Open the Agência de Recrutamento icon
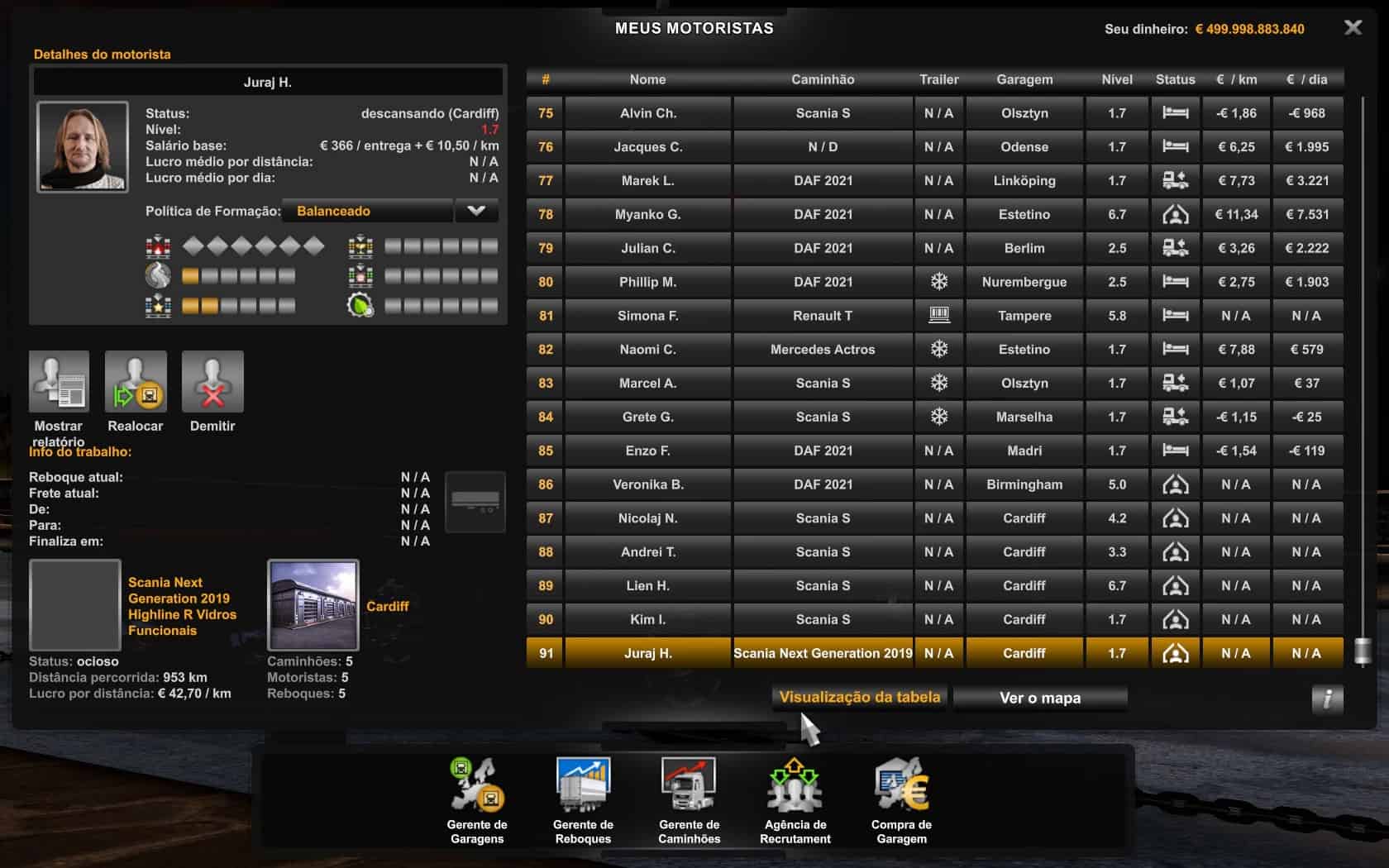The height and width of the screenshot is (868, 1389). (x=795, y=787)
